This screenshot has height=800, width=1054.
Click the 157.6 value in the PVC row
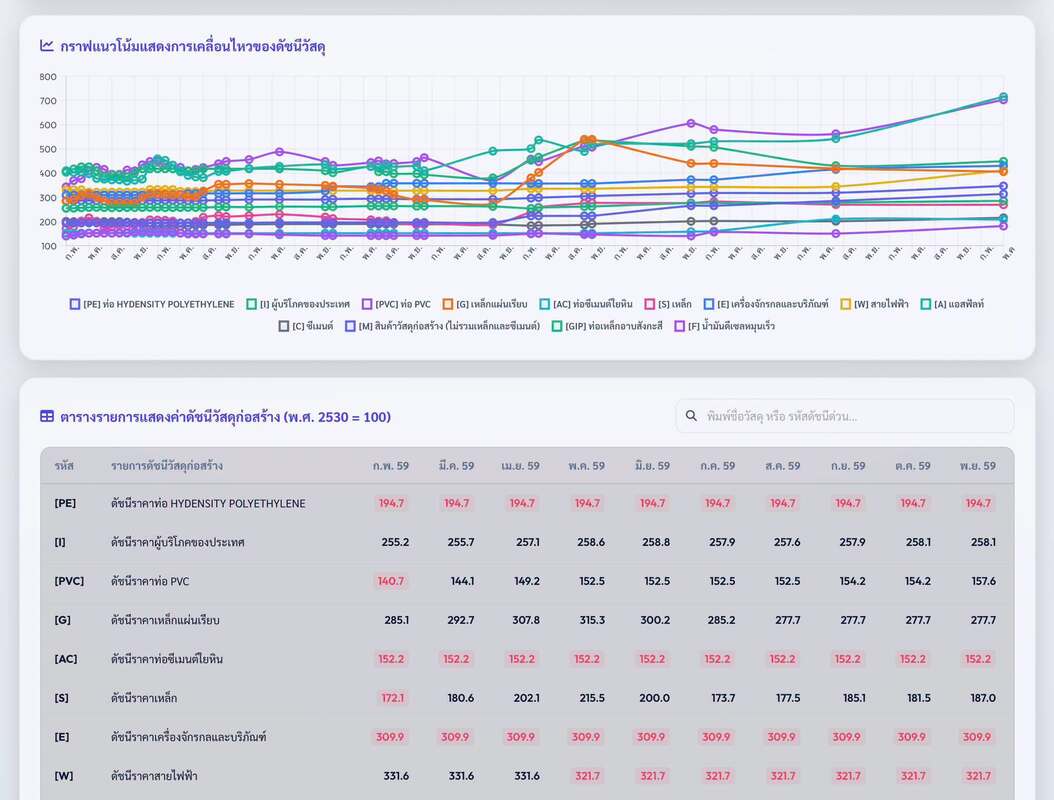(983, 582)
